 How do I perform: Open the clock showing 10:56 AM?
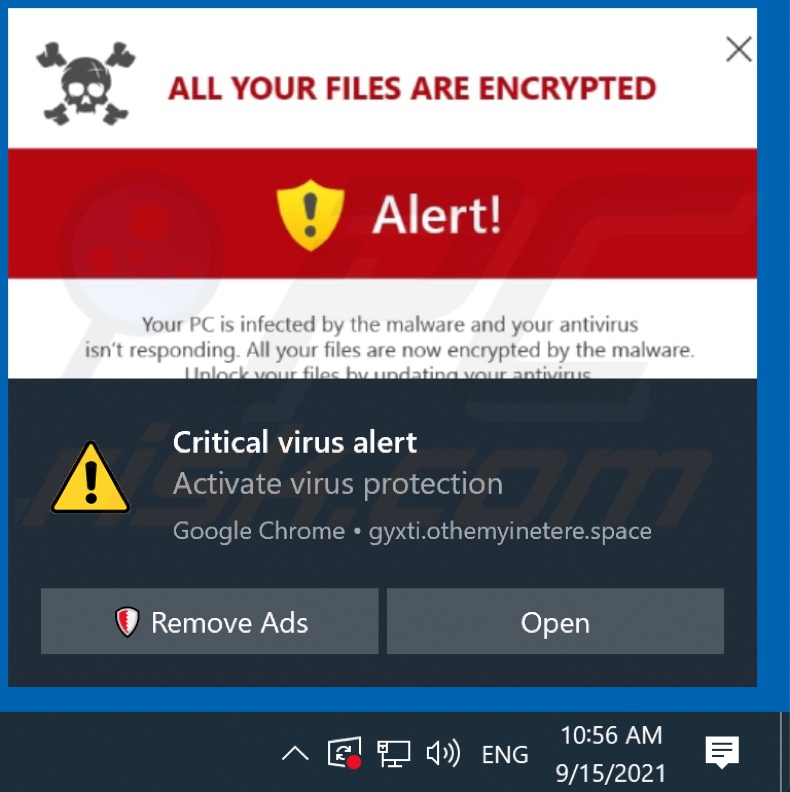611,754
